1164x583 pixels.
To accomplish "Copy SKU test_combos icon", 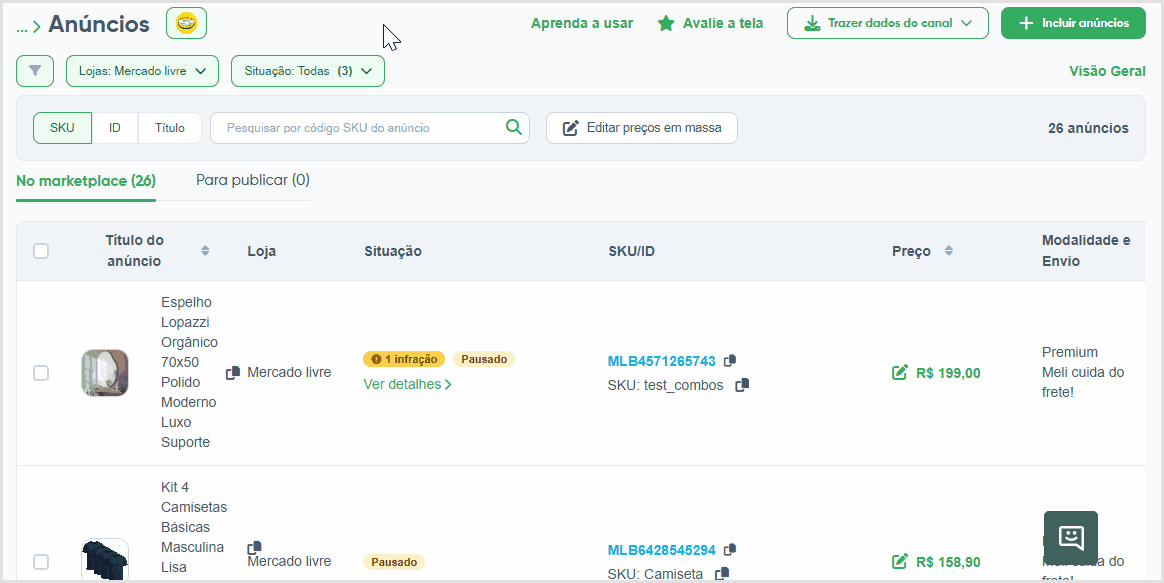I will click(742, 385).
